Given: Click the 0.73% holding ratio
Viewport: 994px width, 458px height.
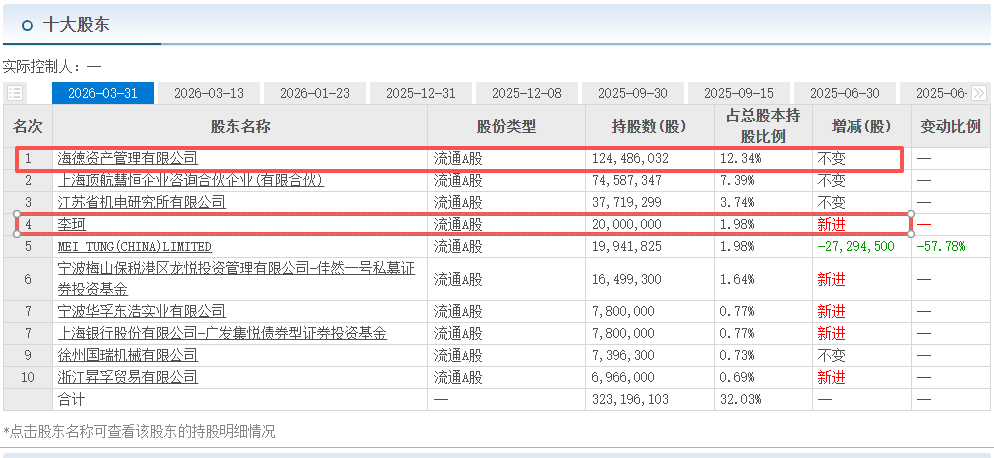Looking at the screenshot, I should click(737, 355).
